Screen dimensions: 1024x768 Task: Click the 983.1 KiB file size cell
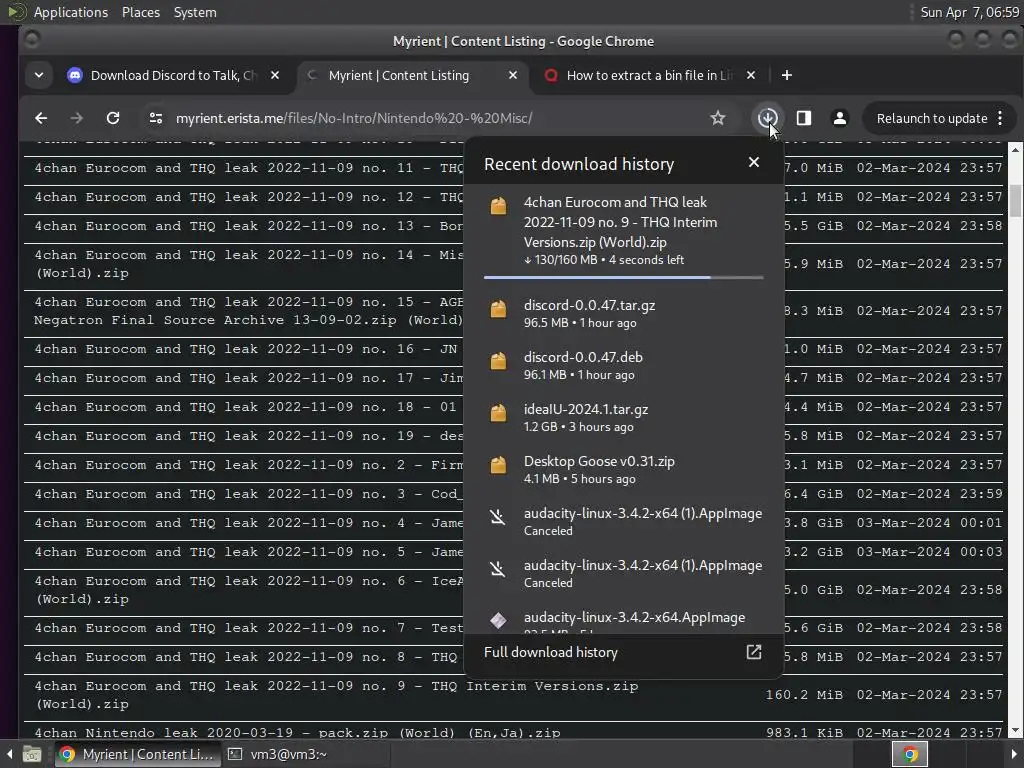(804, 733)
